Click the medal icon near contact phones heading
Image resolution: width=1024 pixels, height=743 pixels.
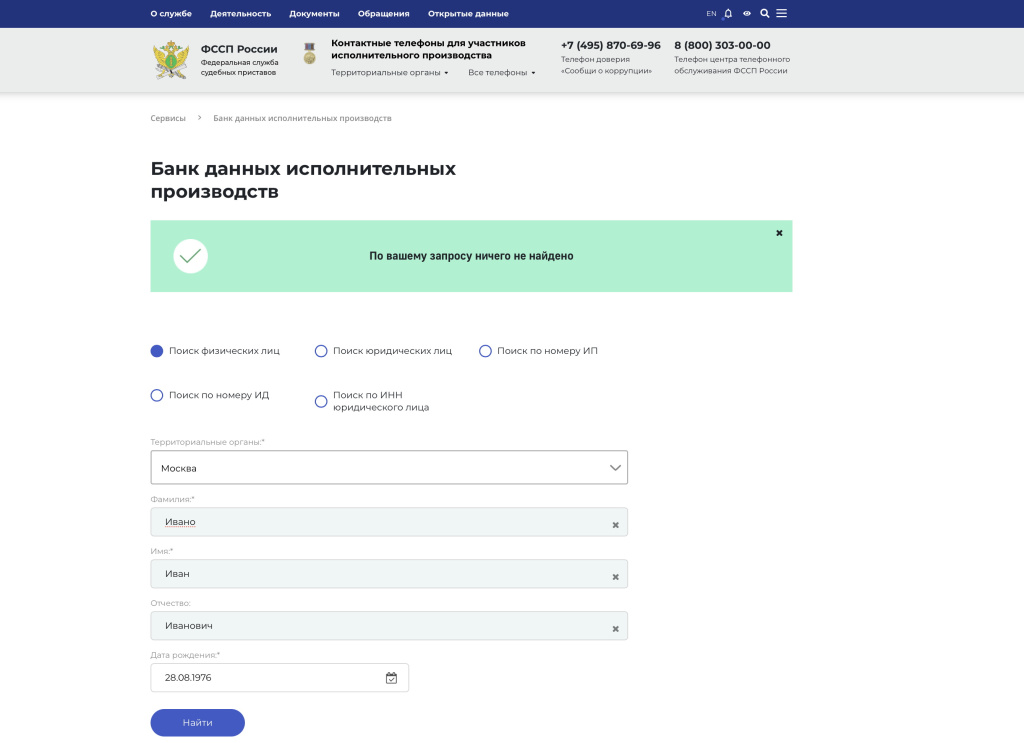tap(311, 55)
